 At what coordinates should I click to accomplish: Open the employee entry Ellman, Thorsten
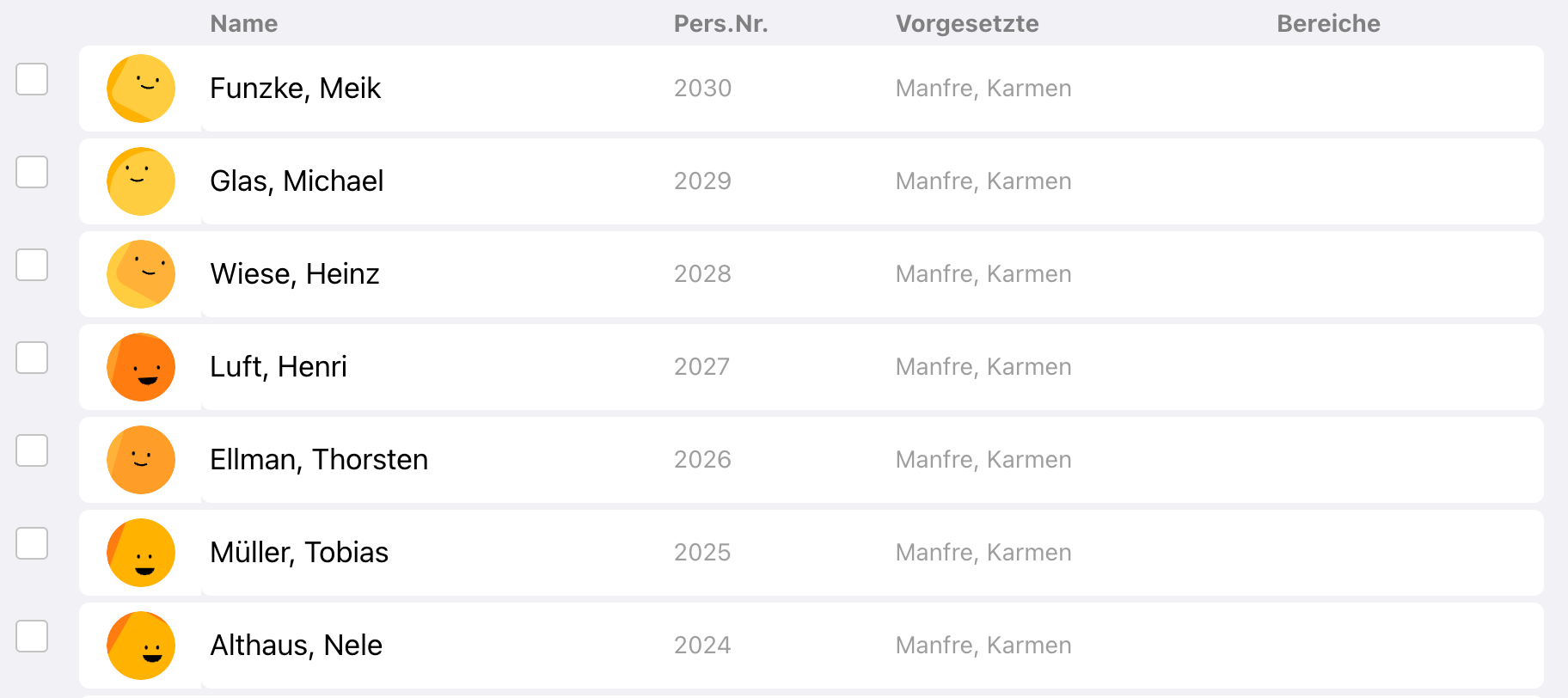point(319,460)
